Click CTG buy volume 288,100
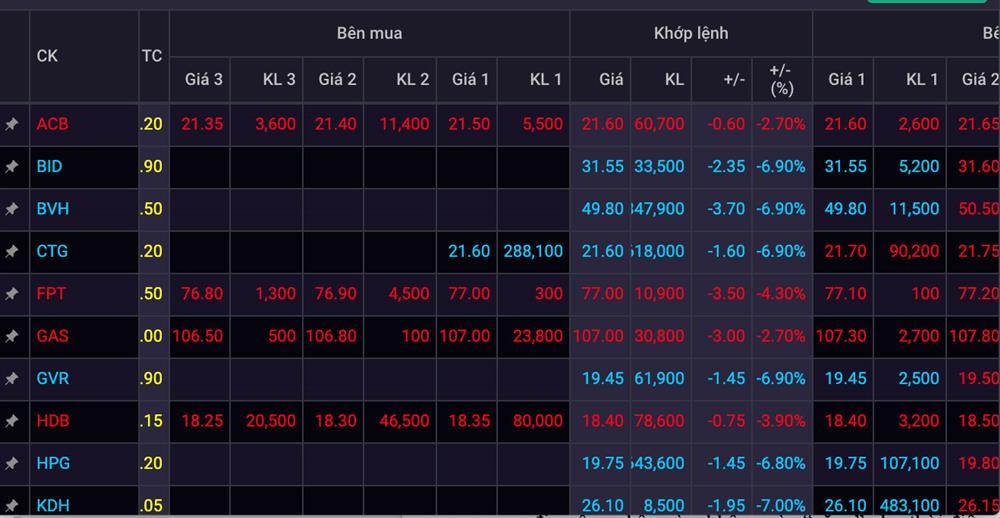Image resolution: width=1000 pixels, height=518 pixels. click(533, 252)
